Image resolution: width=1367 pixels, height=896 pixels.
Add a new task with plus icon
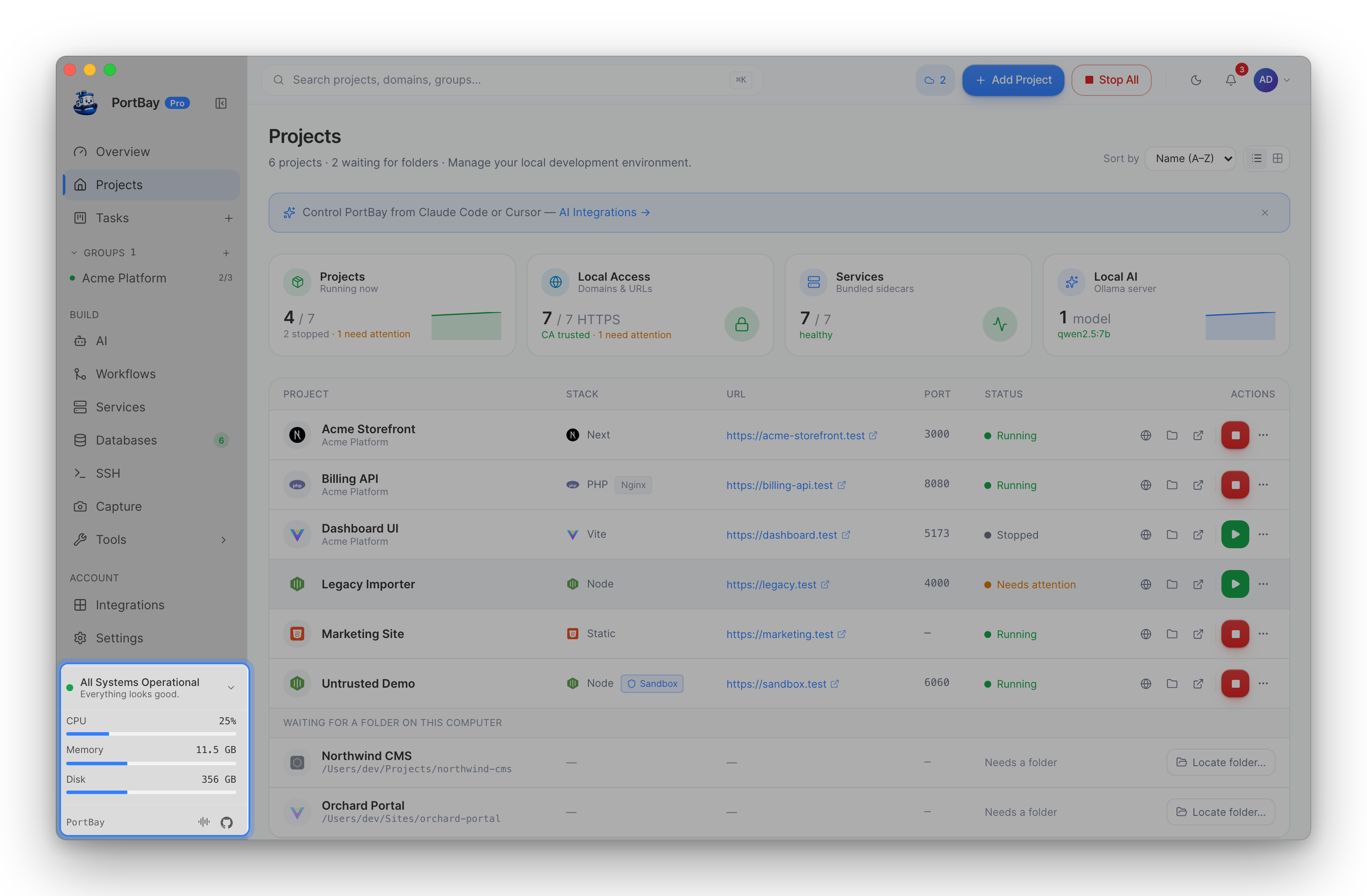(228, 218)
